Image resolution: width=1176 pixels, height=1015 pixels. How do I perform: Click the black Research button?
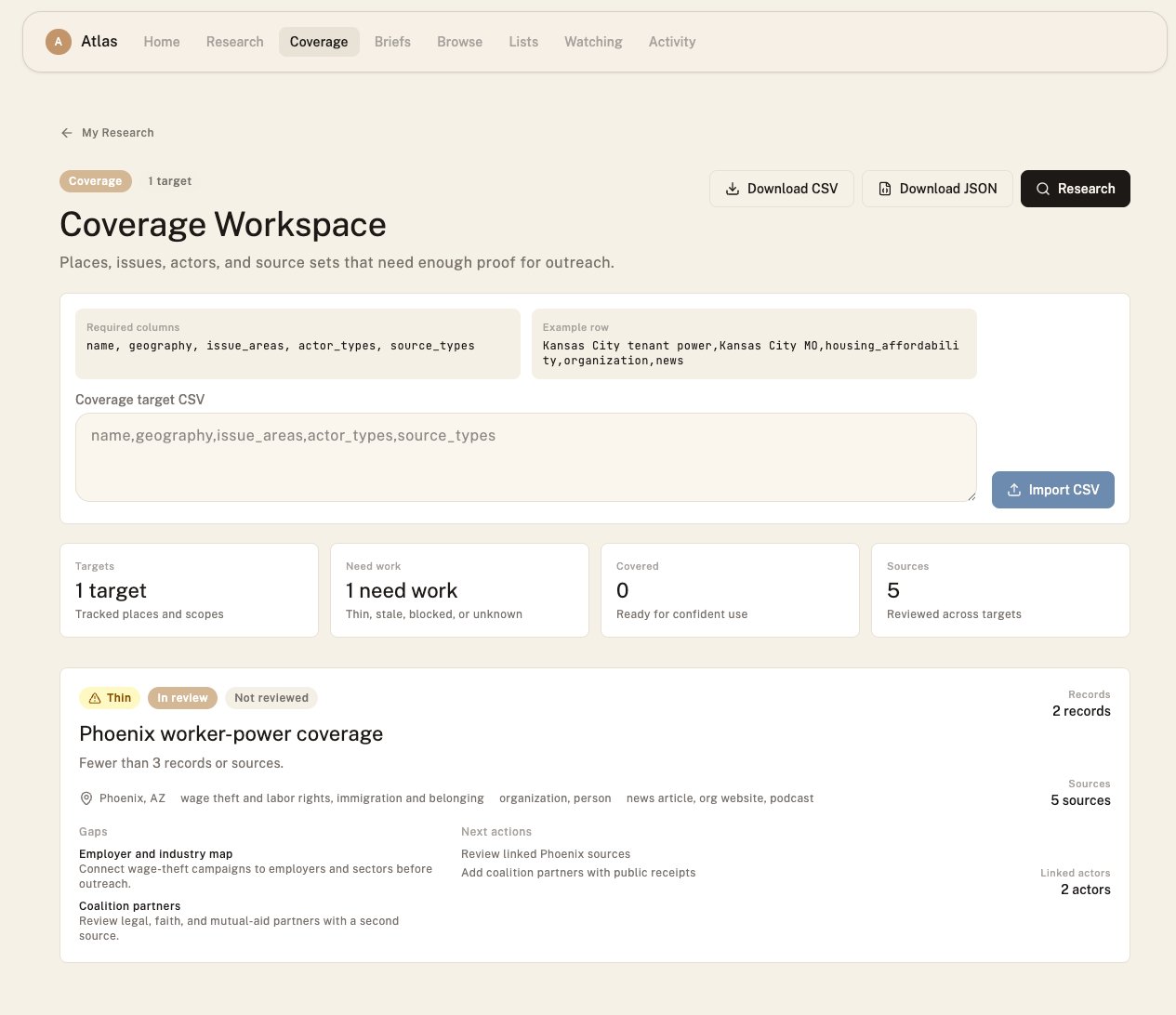tap(1076, 189)
